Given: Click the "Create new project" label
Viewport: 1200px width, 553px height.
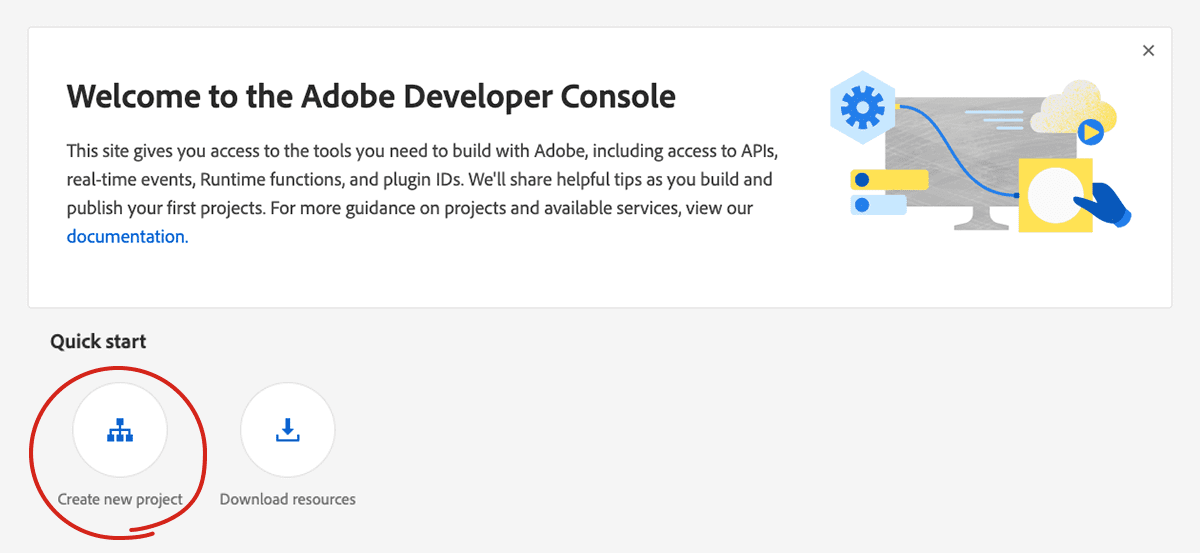Looking at the screenshot, I should (120, 499).
